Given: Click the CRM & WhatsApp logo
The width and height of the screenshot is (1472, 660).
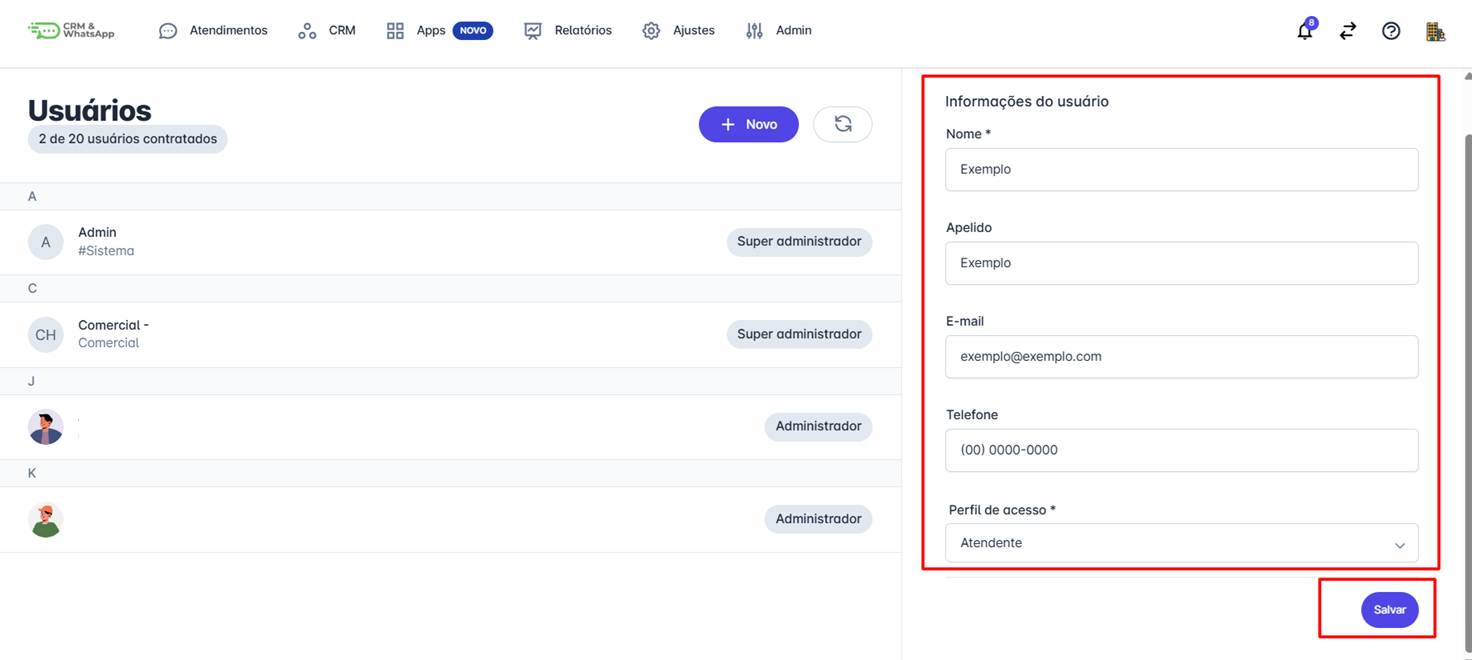Looking at the screenshot, I should 72,31.
